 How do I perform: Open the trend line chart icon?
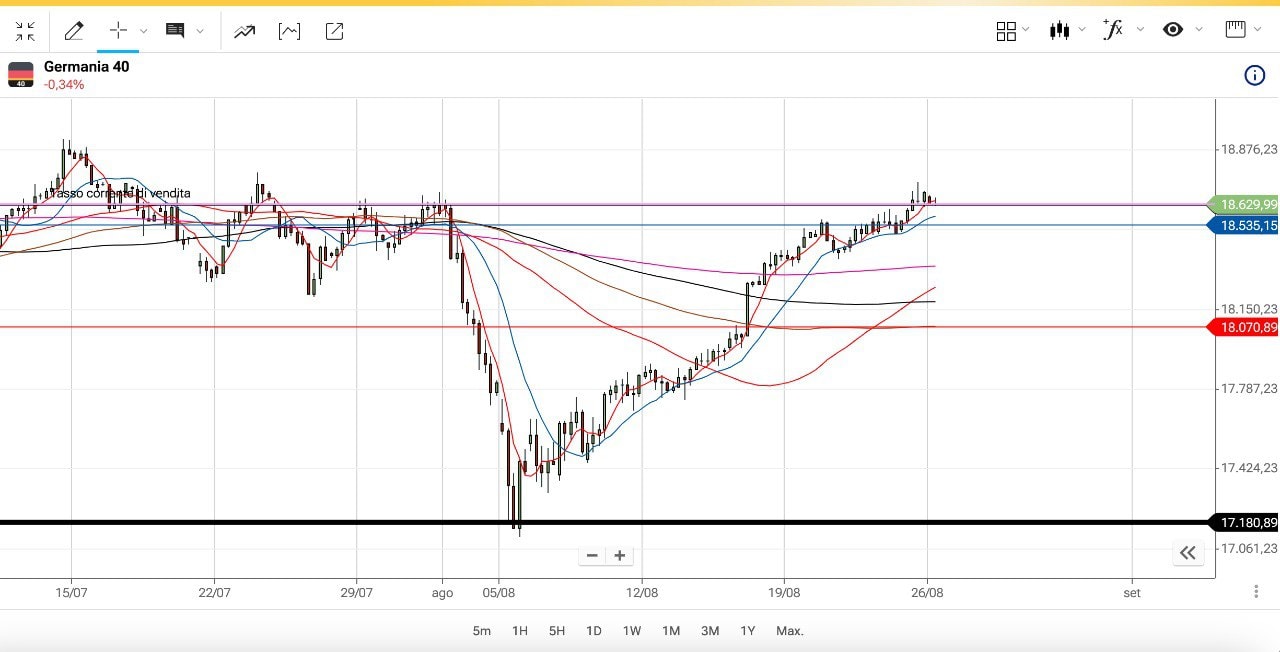pos(244,31)
